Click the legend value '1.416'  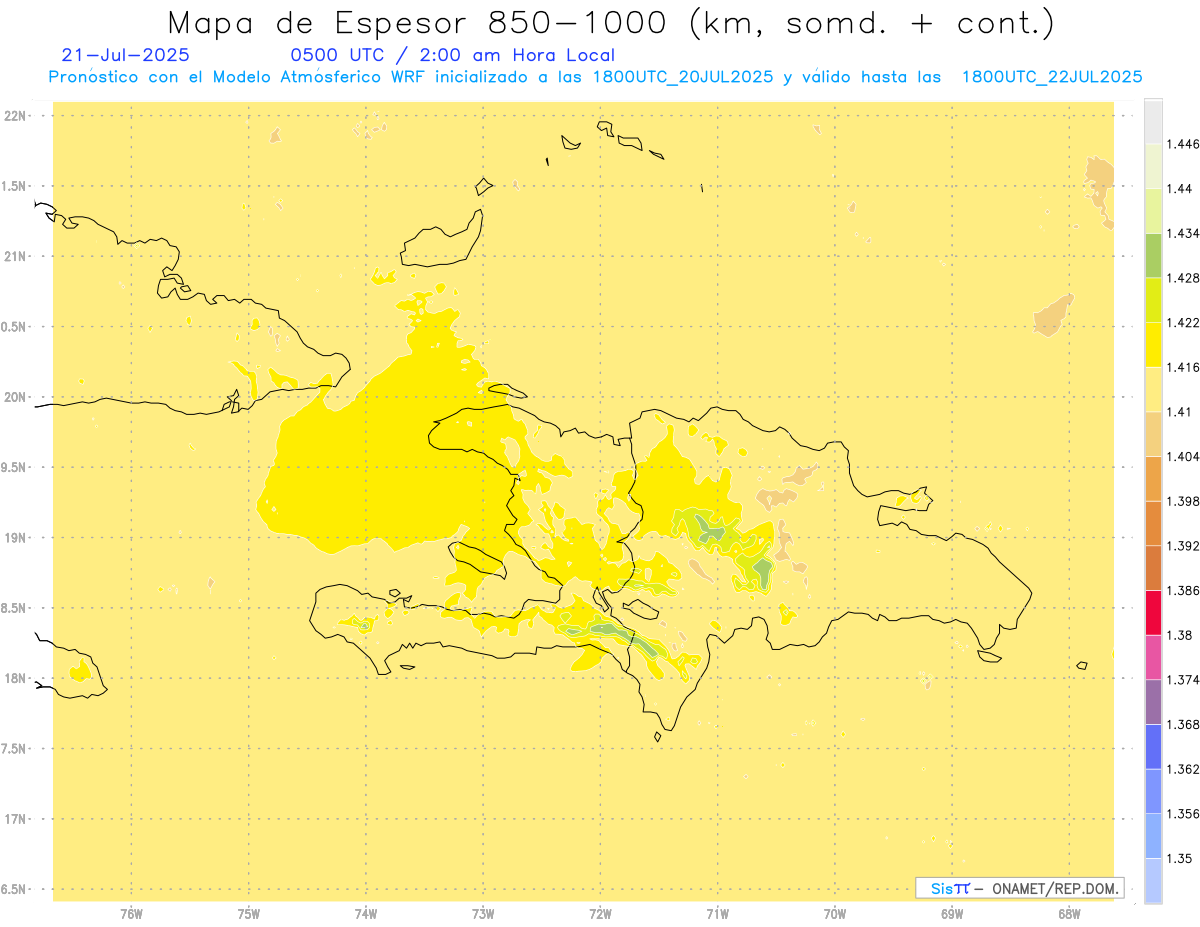(x=1183, y=367)
